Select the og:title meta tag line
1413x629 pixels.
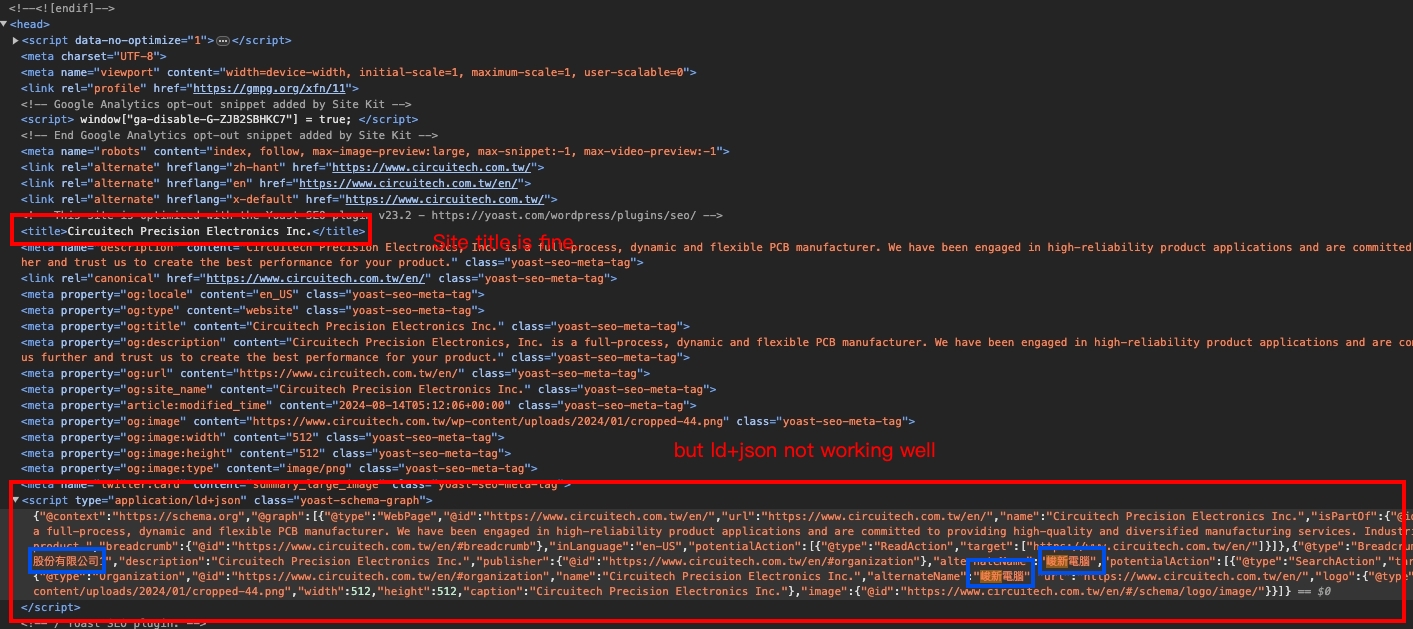(x=355, y=327)
